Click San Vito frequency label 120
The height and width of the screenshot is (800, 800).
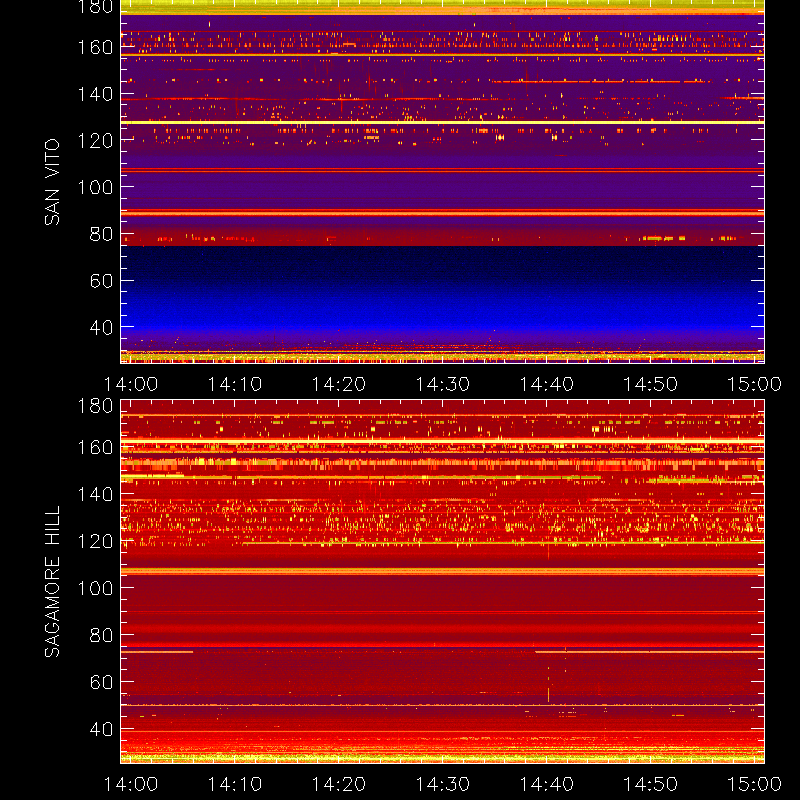click(95, 141)
